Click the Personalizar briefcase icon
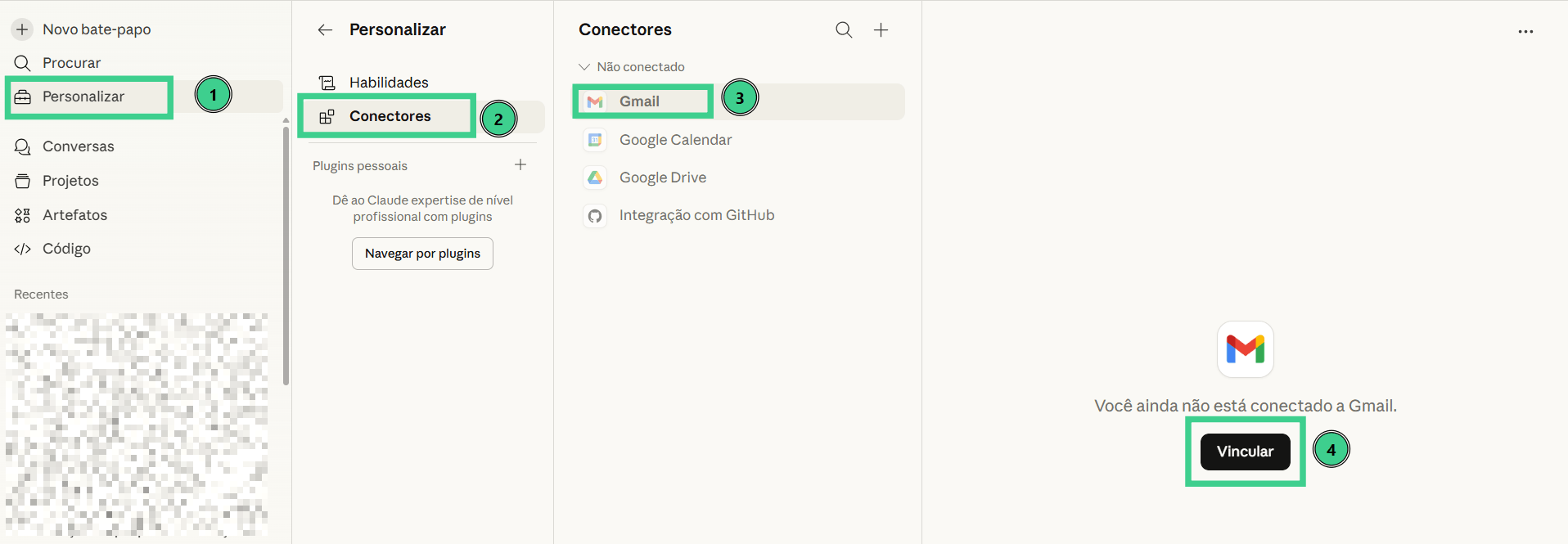 [23, 97]
